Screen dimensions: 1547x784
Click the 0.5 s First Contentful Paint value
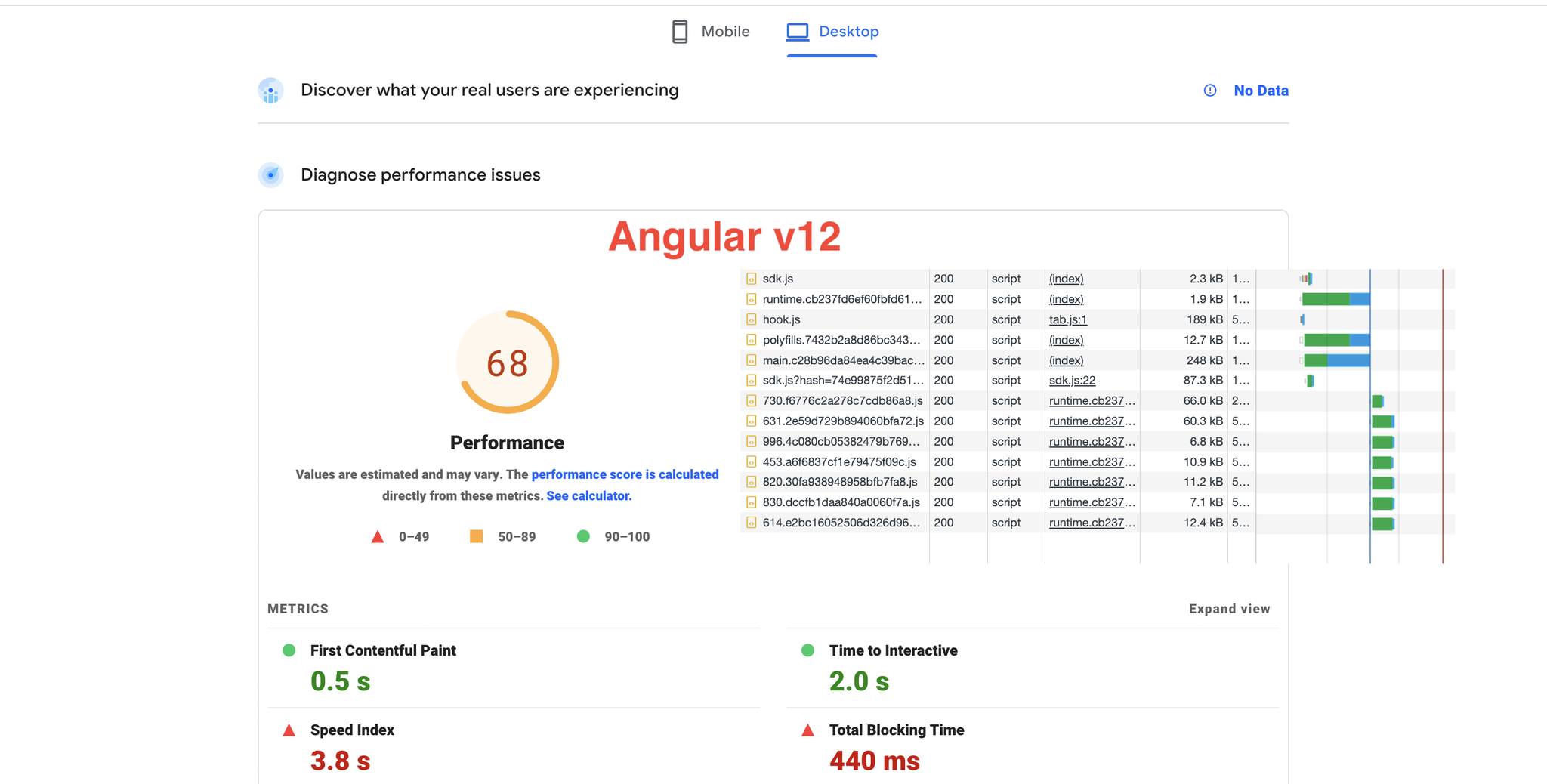pos(340,681)
